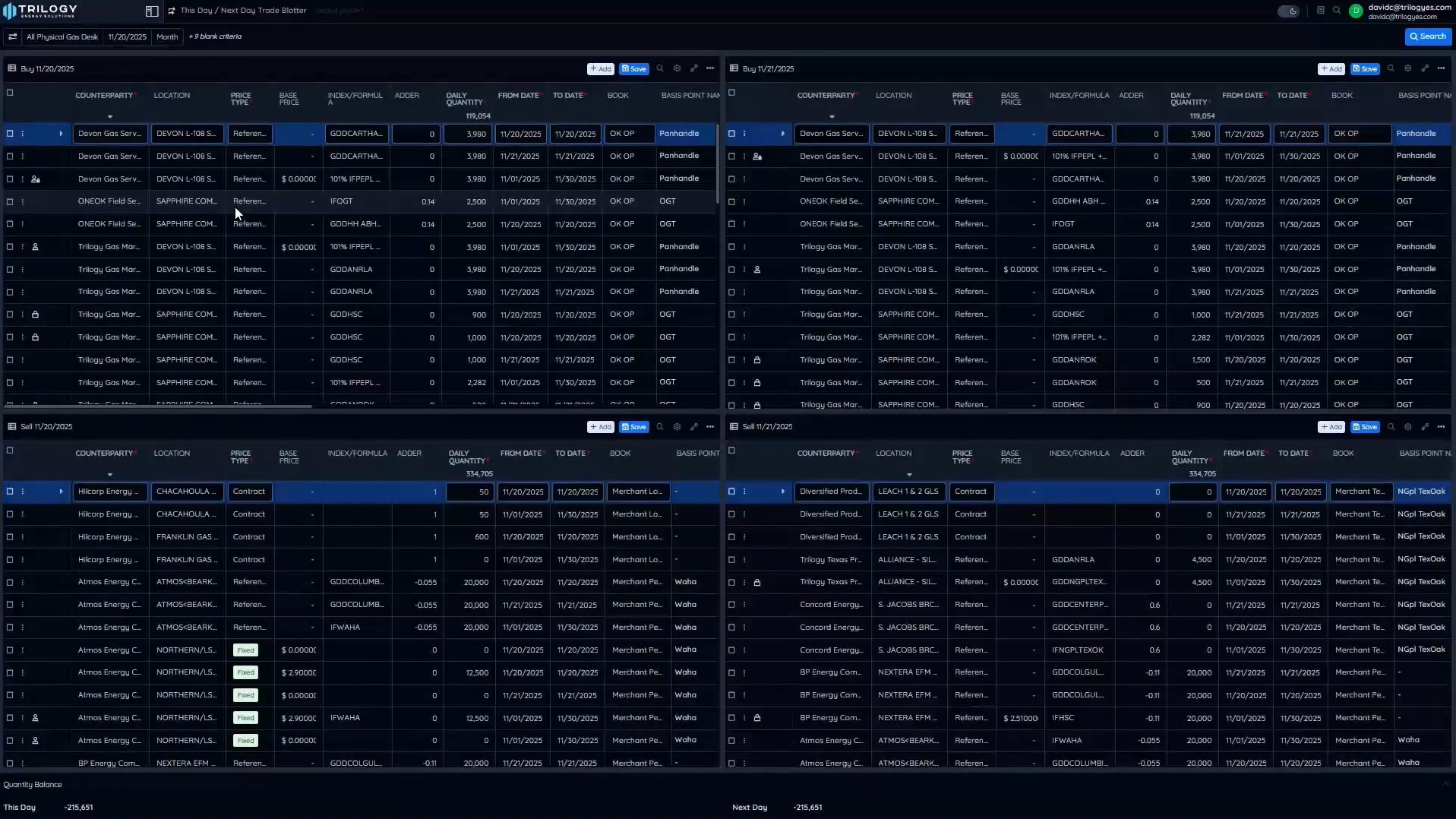Open the Month period dropdown
The width and height of the screenshot is (1456, 819).
(x=167, y=36)
